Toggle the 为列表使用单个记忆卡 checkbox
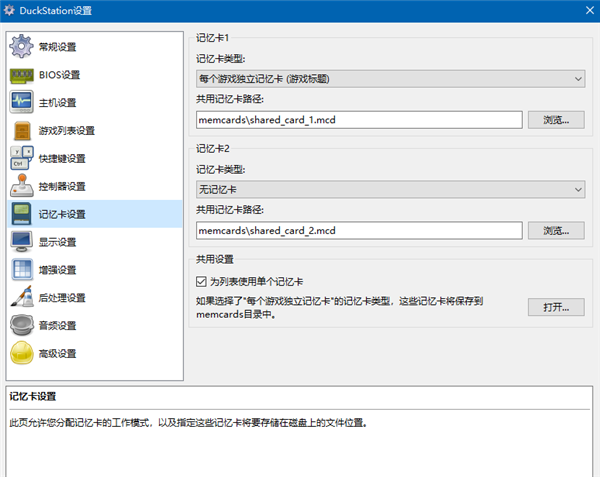This screenshot has height=477, width=600. click(201, 281)
